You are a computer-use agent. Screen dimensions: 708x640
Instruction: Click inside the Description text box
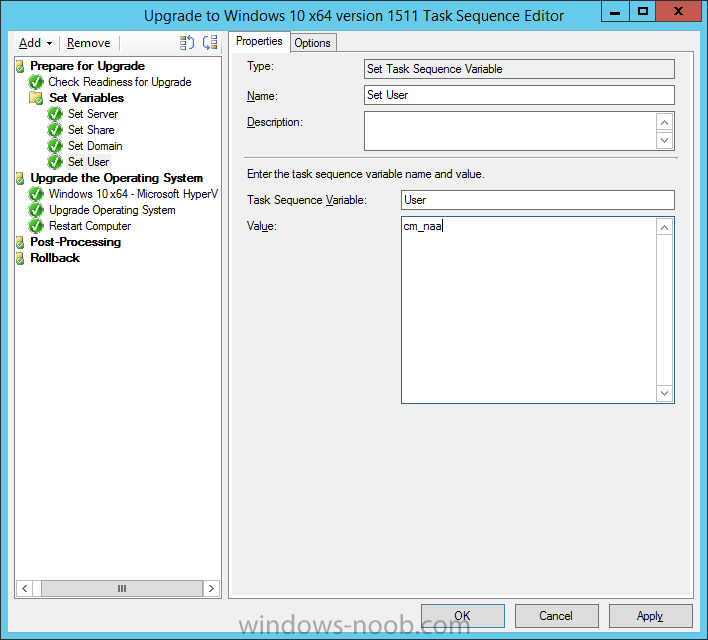point(510,131)
